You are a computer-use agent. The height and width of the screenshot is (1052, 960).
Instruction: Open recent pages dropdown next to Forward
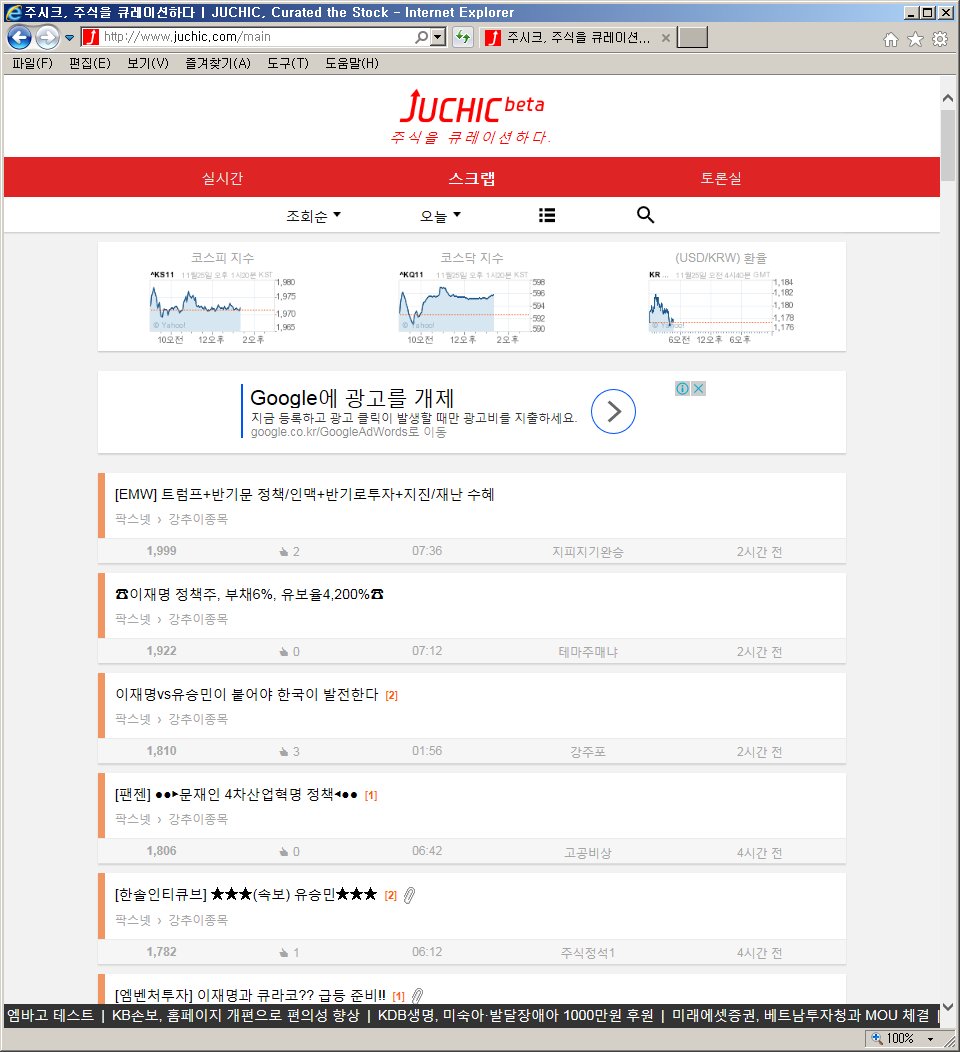(x=69, y=38)
